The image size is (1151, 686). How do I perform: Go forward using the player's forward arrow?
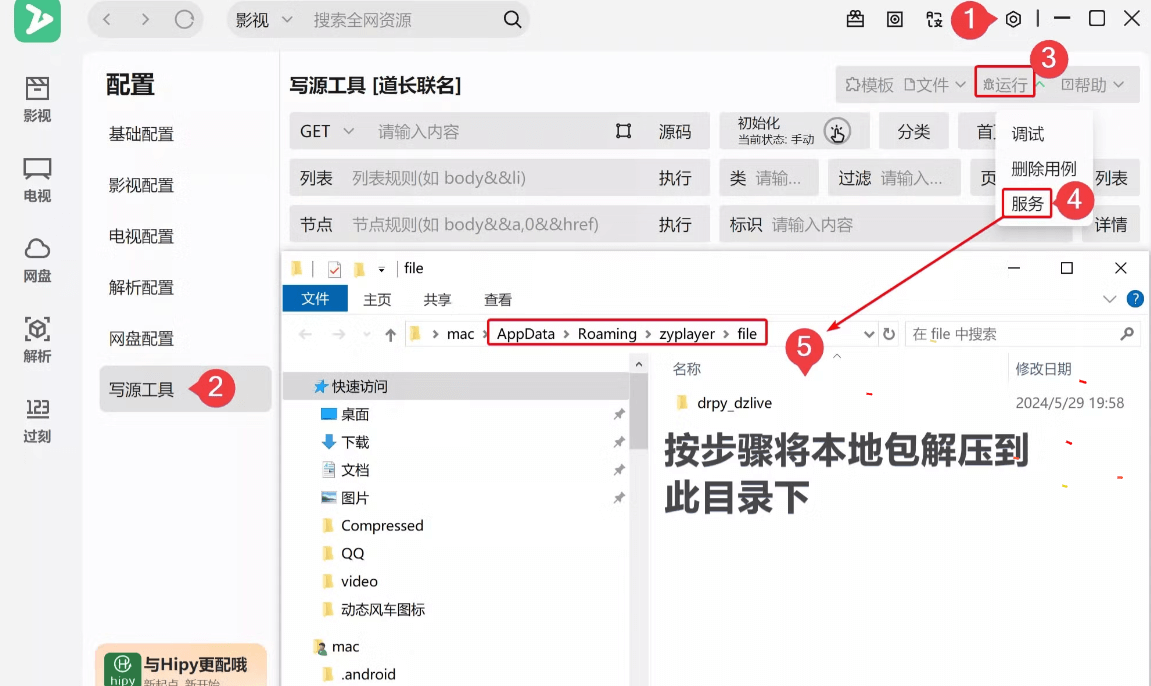[145, 20]
